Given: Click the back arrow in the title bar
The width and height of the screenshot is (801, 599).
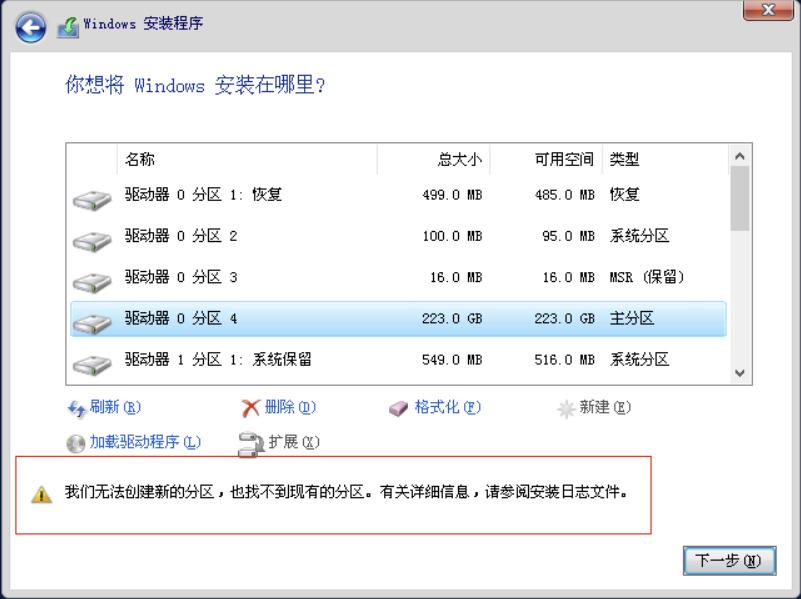Looking at the screenshot, I should click(29, 23).
